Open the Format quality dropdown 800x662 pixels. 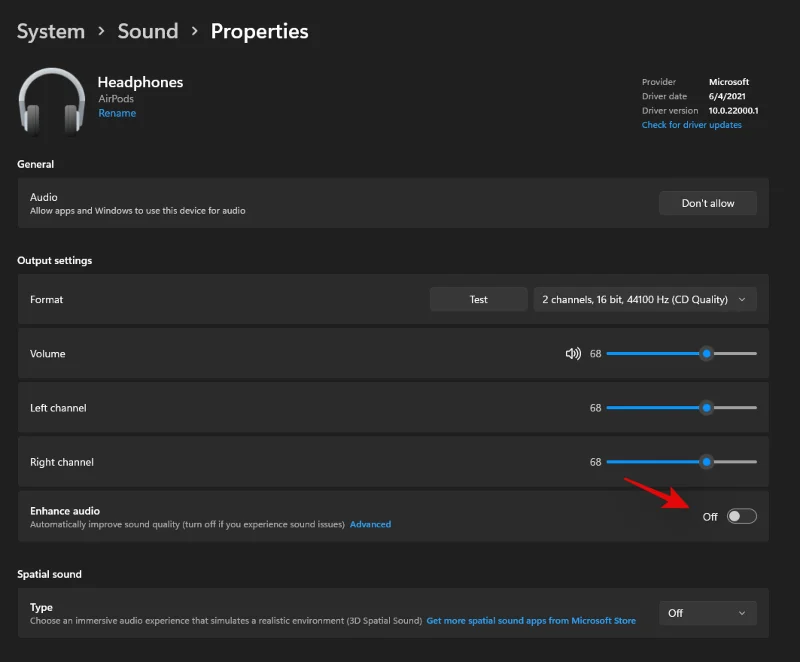(x=645, y=299)
